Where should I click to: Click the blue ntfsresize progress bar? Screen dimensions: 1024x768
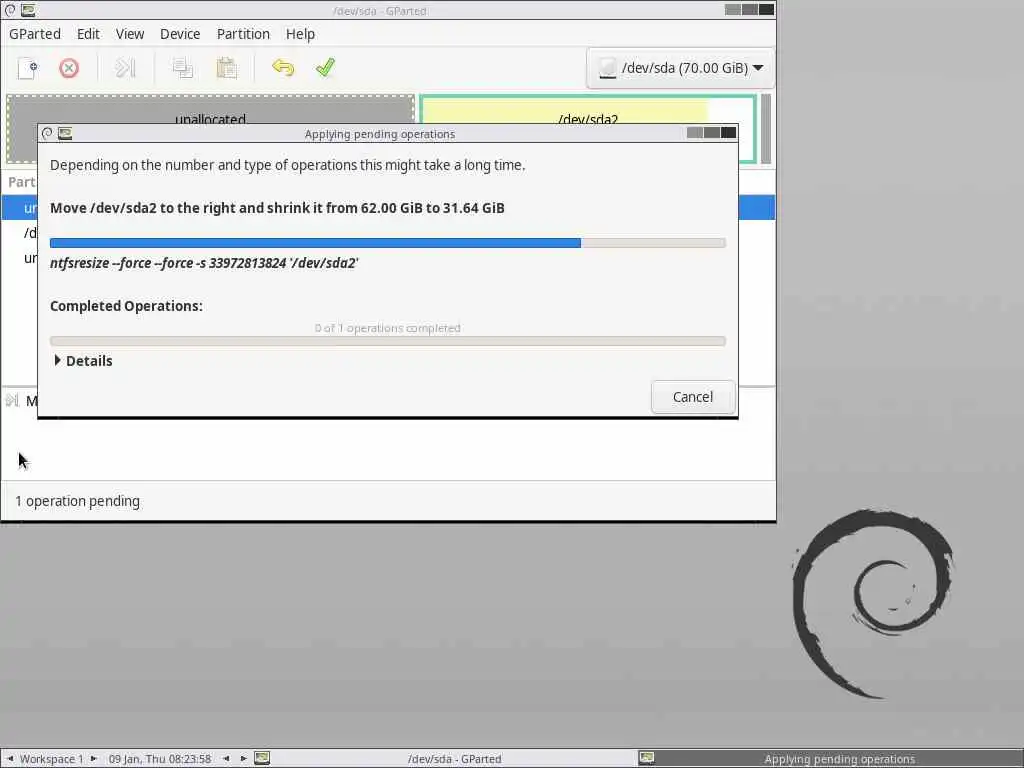(x=387, y=243)
